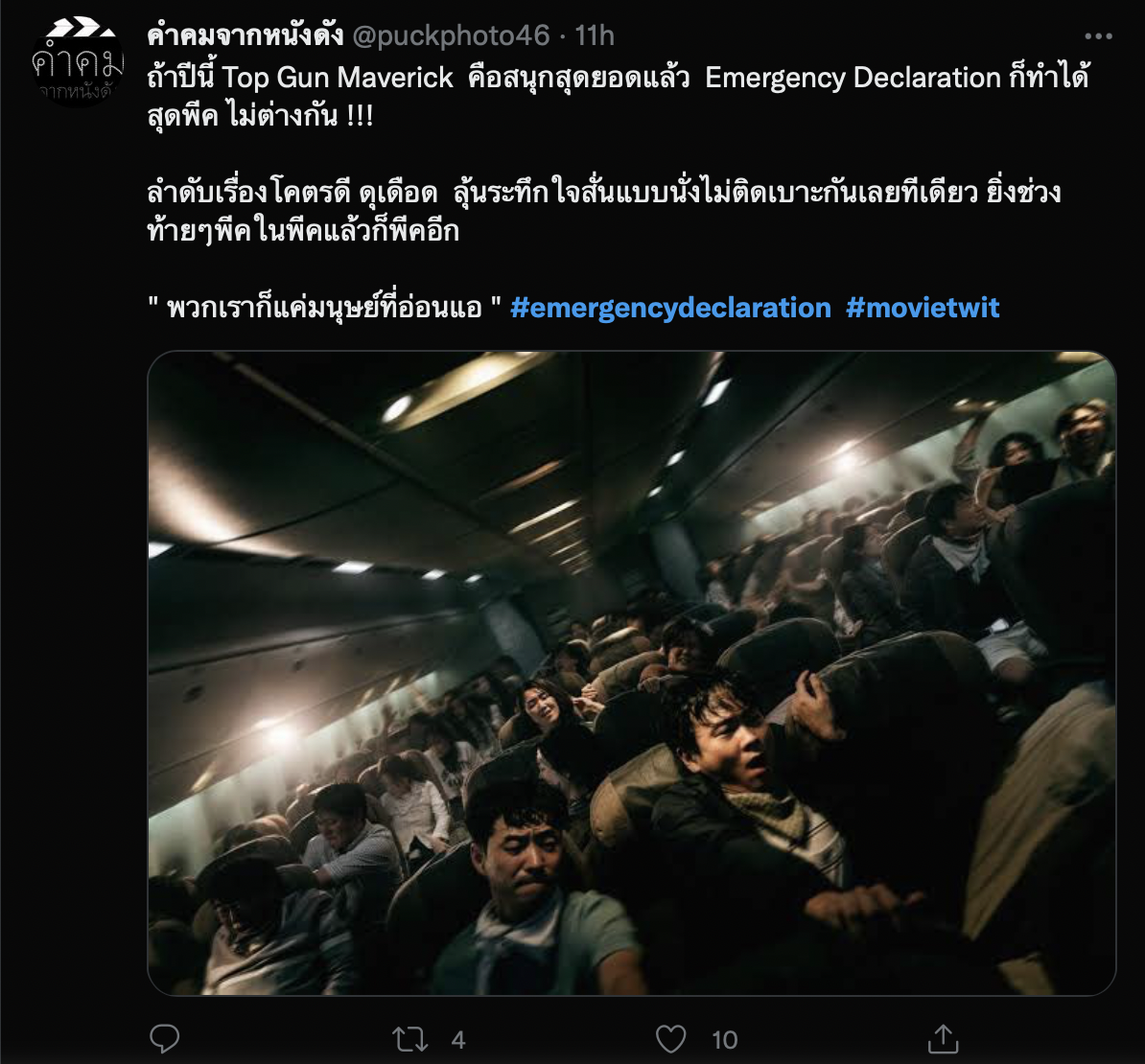This screenshot has height=1064, width=1145.
Task: Click the reply speech bubble icon
Action: click(x=164, y=1038)
